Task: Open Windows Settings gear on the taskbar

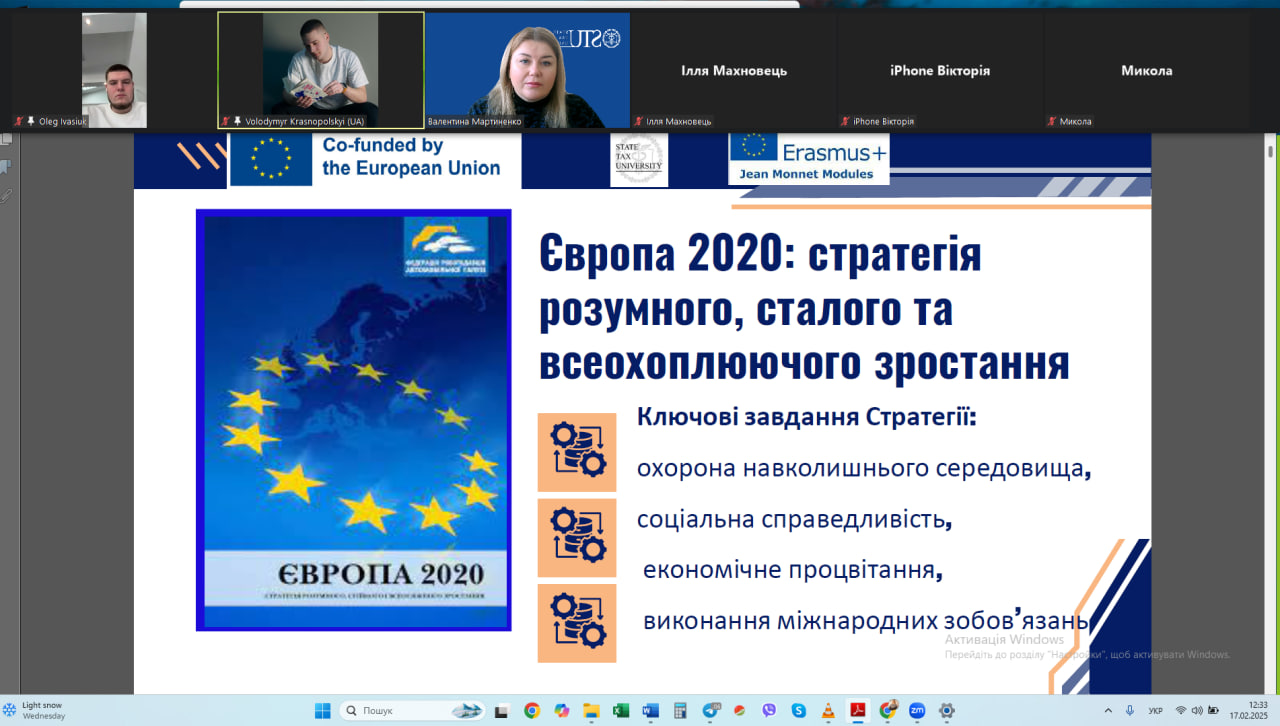Action: pos(946,711)
